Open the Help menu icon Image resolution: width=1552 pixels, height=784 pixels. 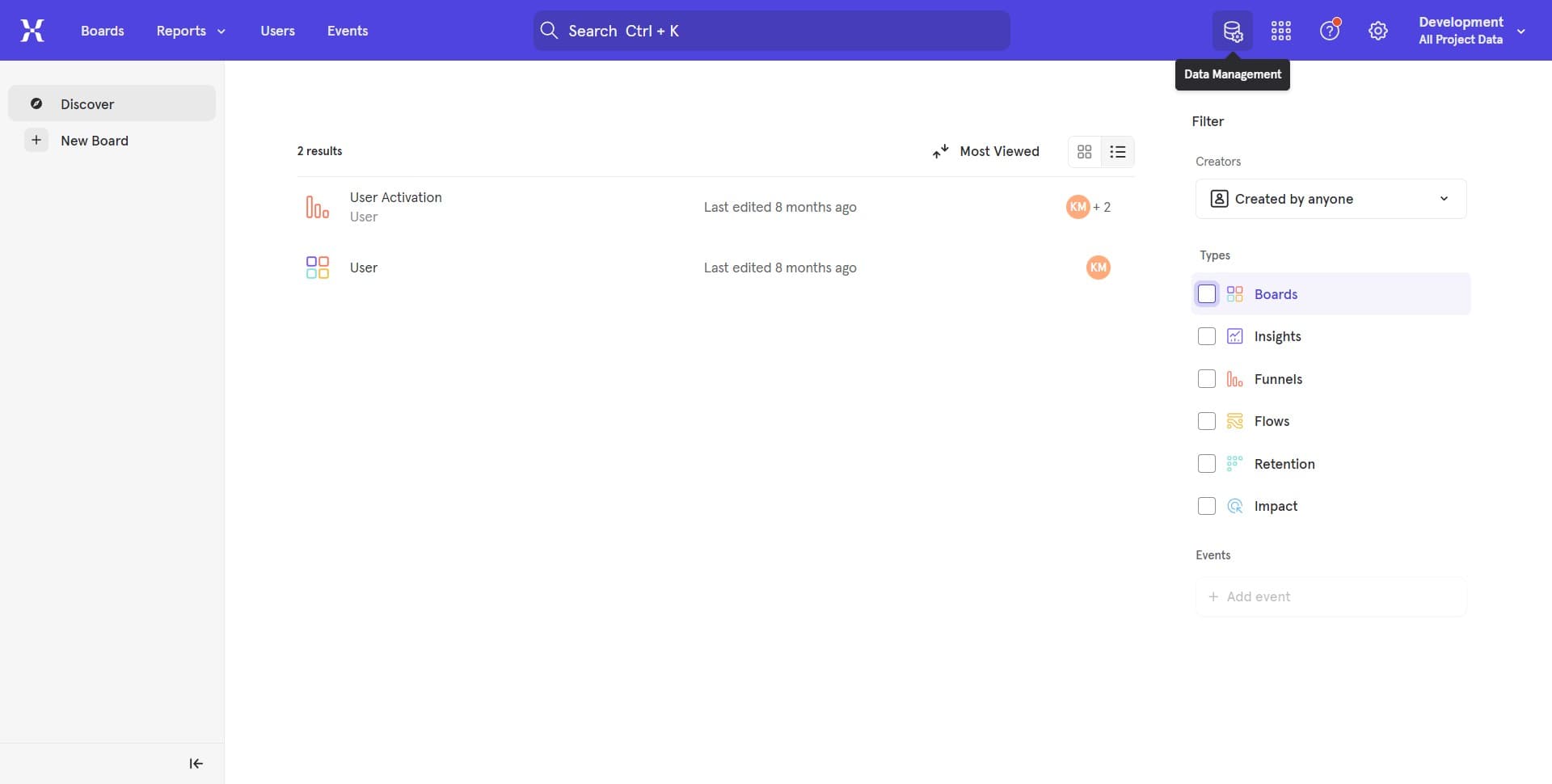pyautogui.click(x=1329, y=30)
